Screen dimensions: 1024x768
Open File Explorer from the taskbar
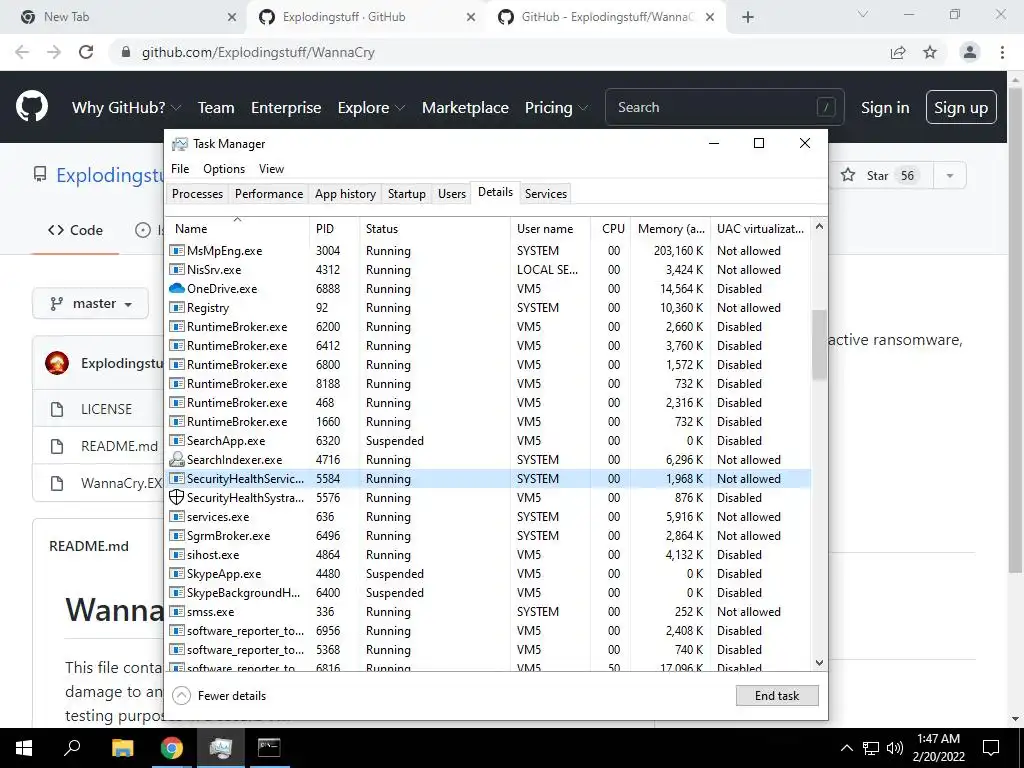tap(122, 748)
